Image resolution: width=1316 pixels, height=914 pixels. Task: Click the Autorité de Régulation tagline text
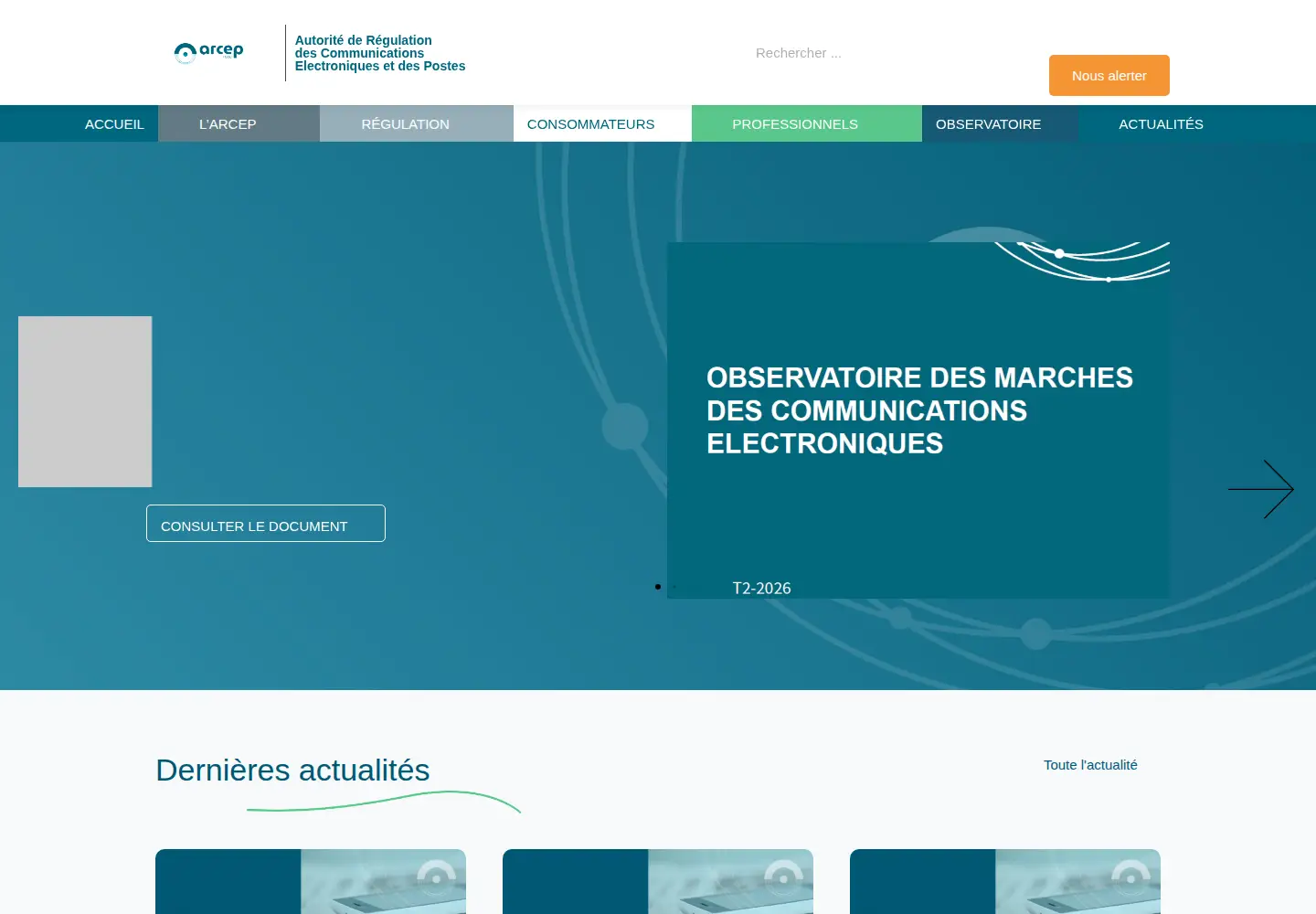tap(380, 53)
